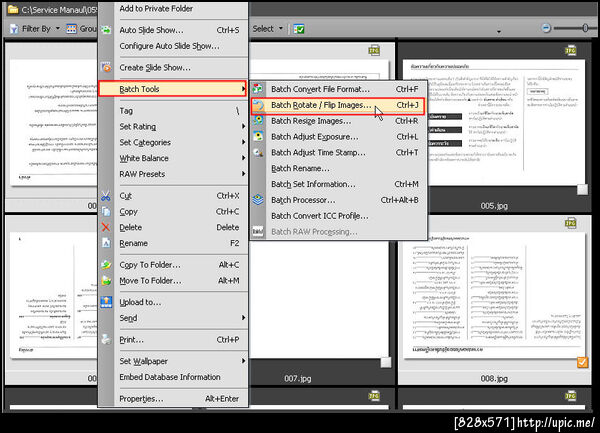
Task: Click the Batch Resize Images icon
Action: pos(258,120)
